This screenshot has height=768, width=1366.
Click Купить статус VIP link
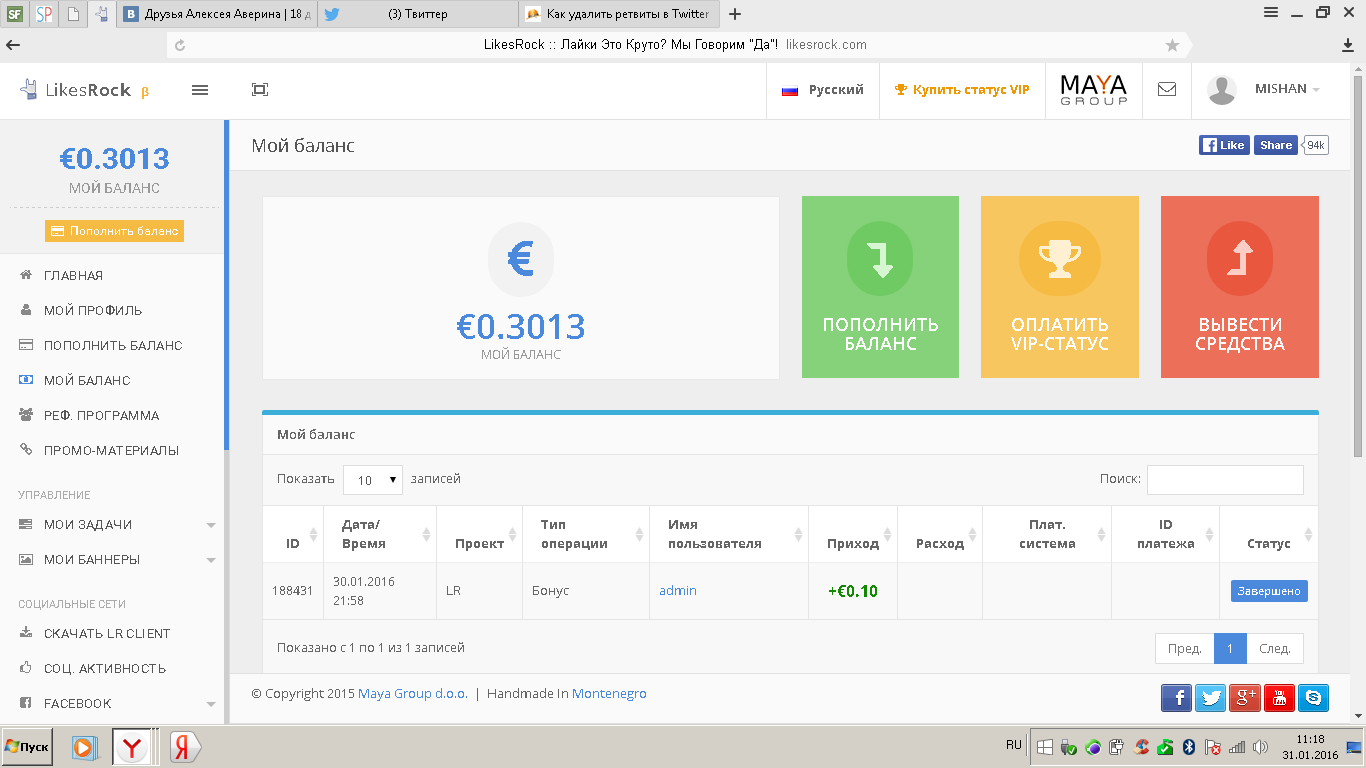(x=962, y=90)
